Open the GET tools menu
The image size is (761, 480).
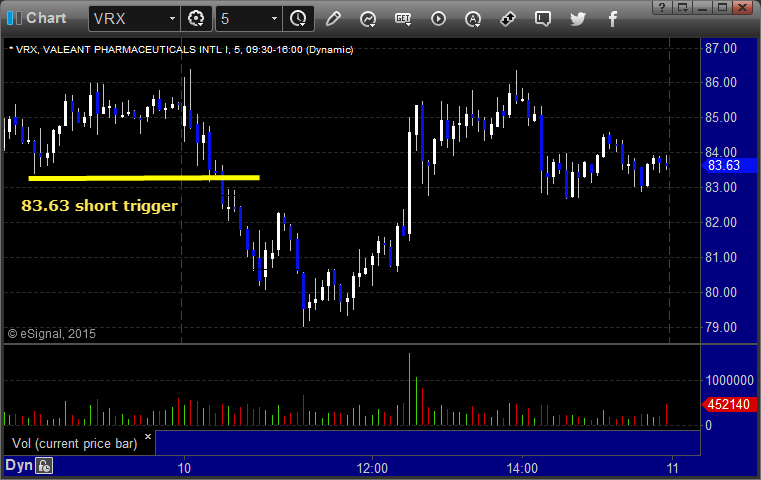tap(403, 19)
